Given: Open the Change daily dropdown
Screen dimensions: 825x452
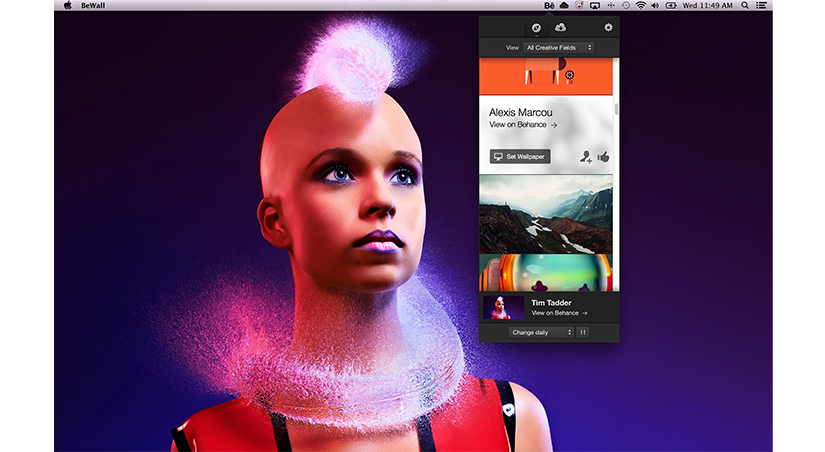Looking at the screenshot, I should [x=541, y=333].
